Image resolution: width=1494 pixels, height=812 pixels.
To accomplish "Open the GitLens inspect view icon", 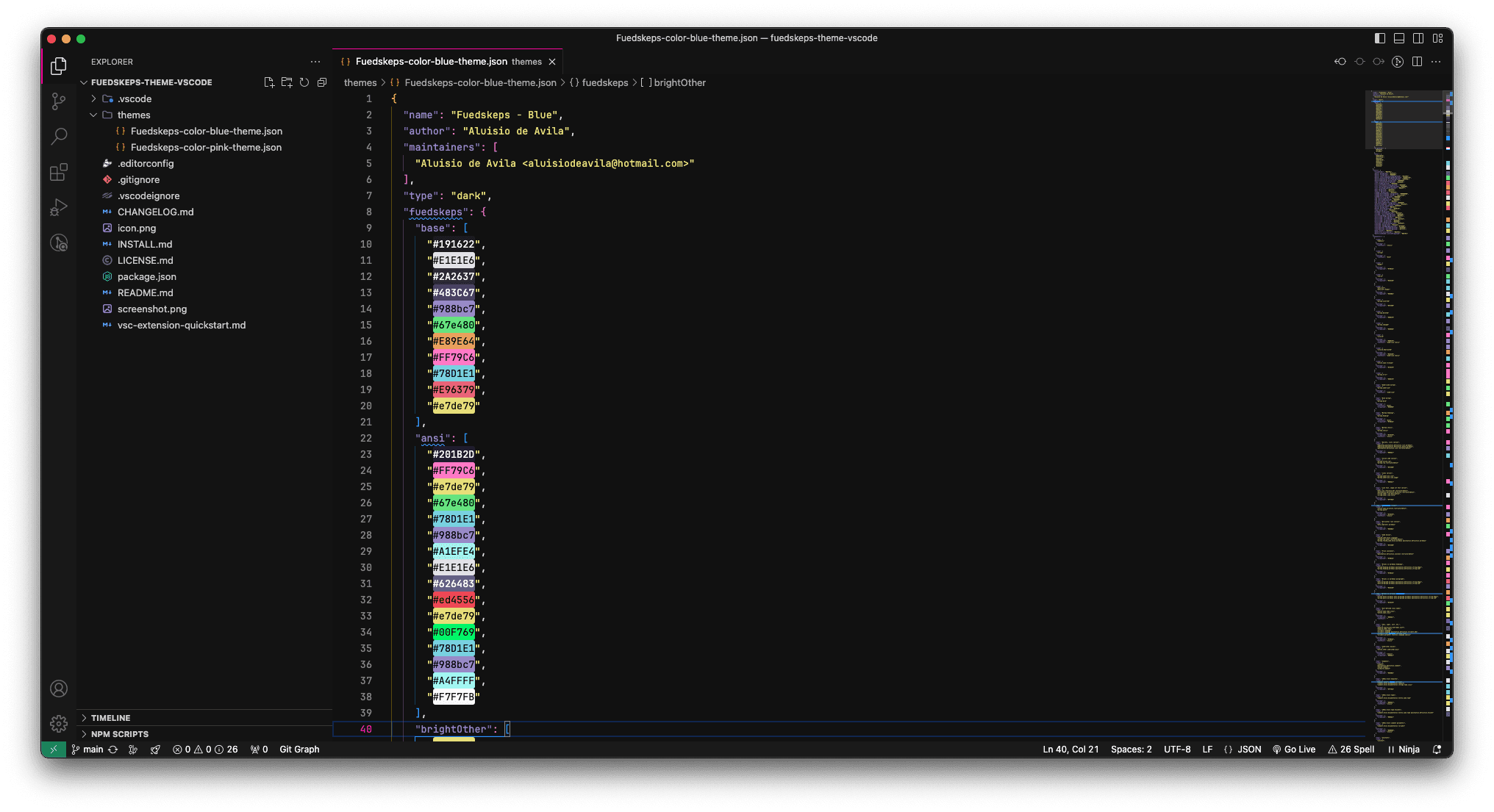I will click(x=59, y=242).
